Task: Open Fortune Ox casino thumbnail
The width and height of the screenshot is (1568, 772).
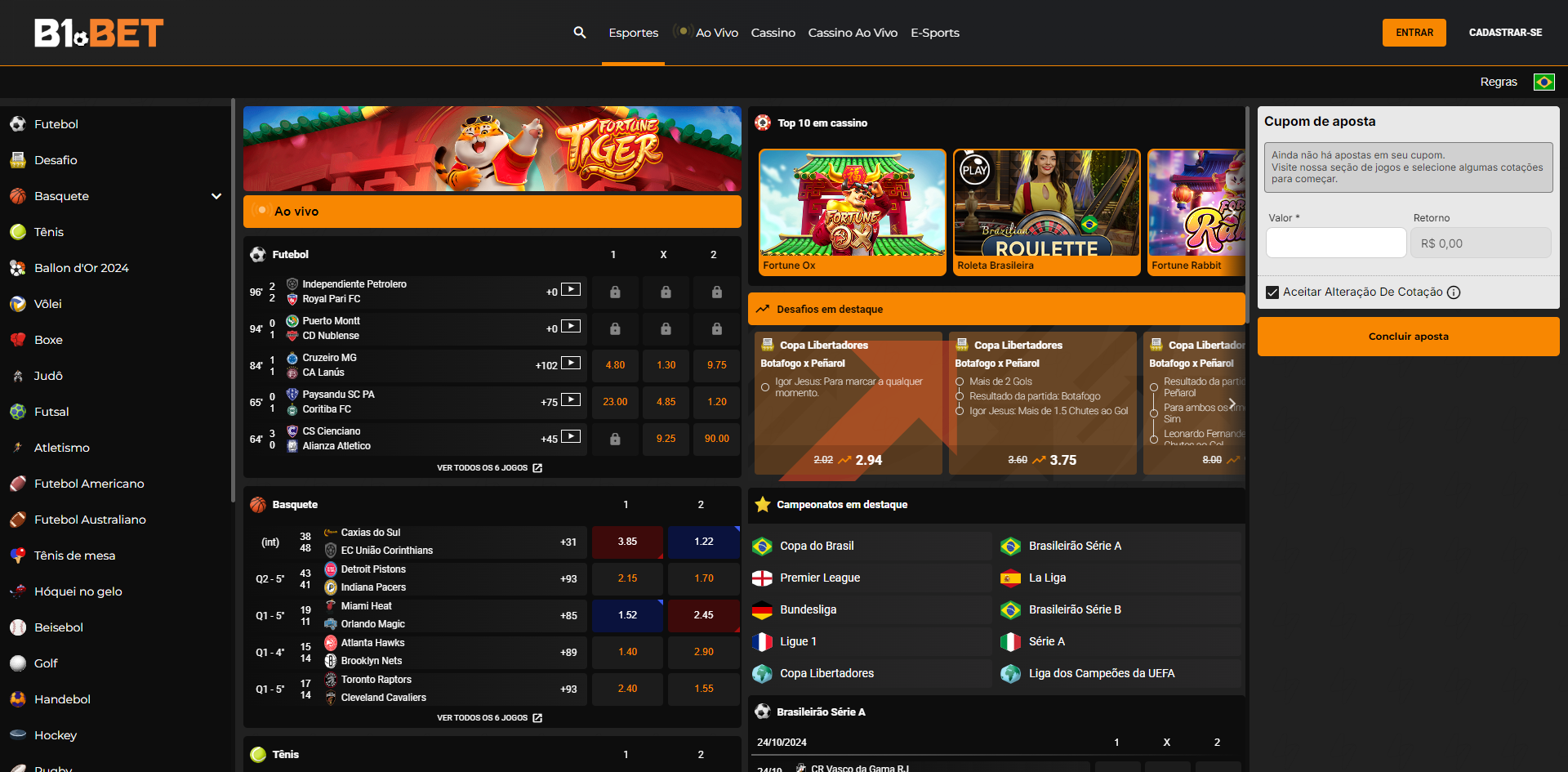Action: click(x=853, y=212)
